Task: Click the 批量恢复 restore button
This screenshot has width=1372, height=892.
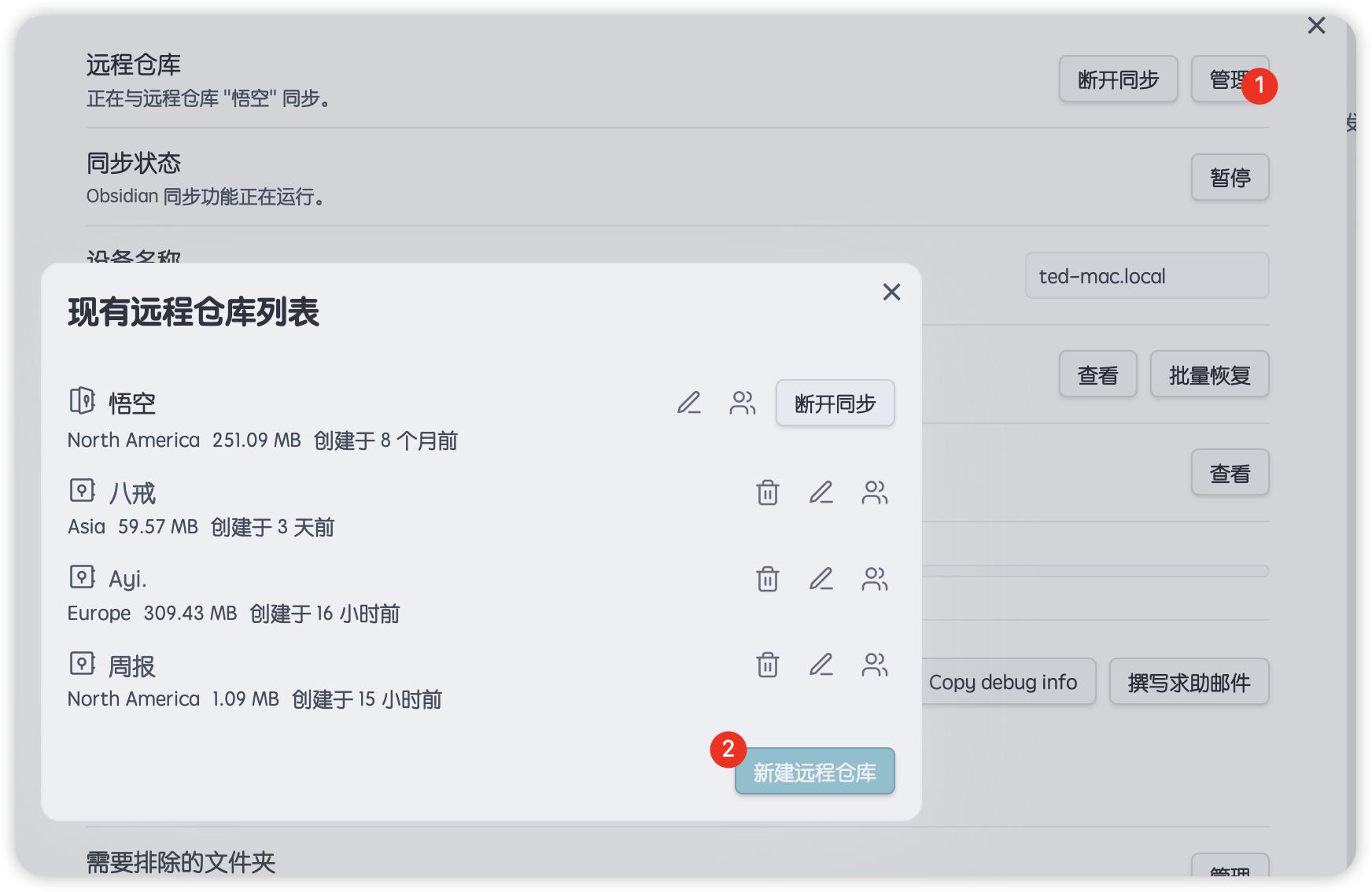Action: (x=1209, y=374)
